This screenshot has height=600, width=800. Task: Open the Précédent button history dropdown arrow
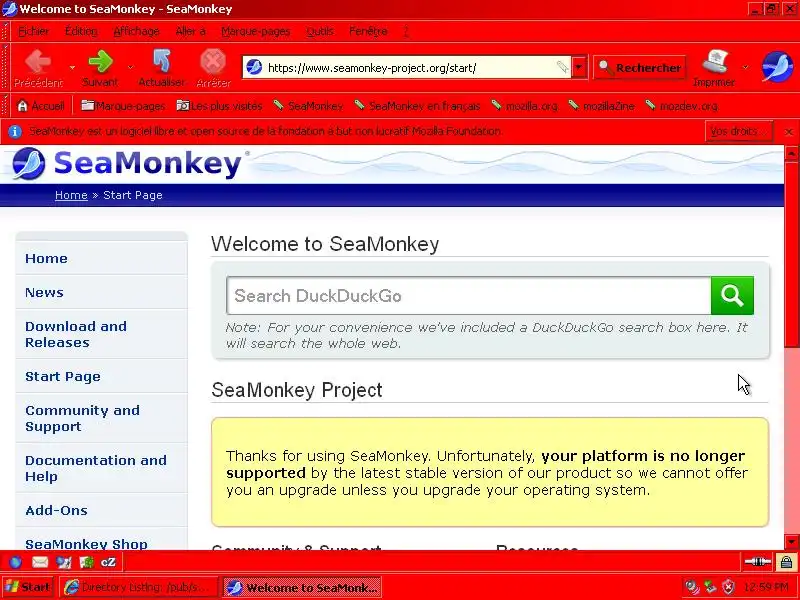pos(72,67)
